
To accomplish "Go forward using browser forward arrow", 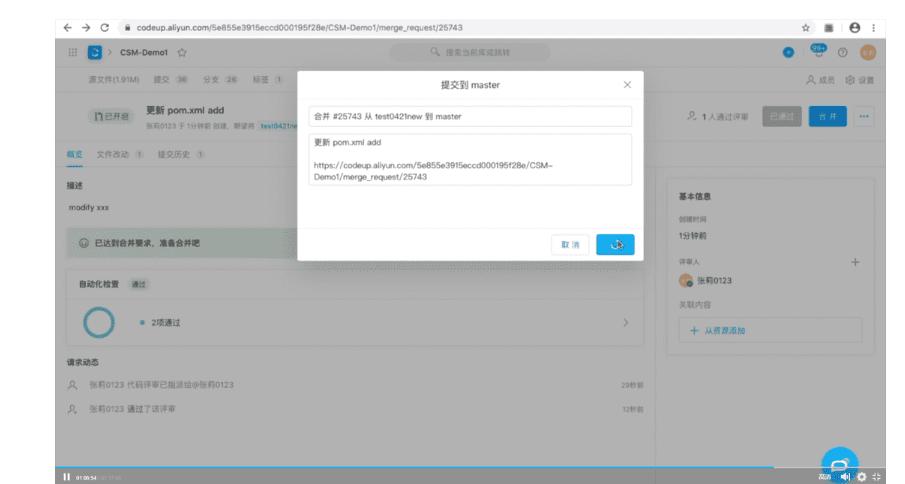I will pyautogui.click(x=86, y=28).
